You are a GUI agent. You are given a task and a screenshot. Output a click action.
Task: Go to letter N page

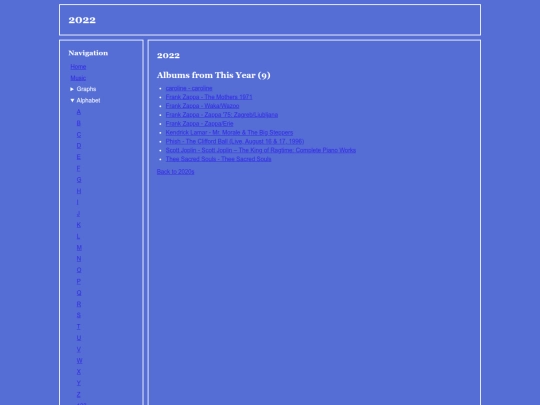[x=79, y=259]
